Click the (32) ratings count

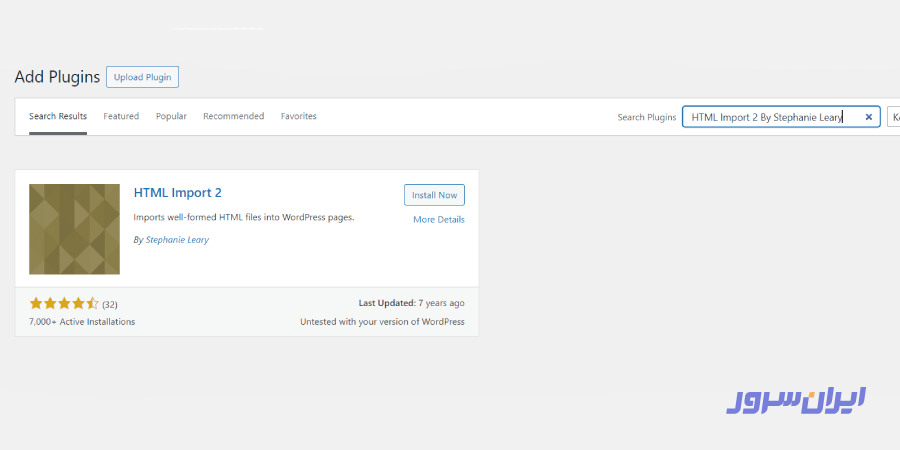click(110, 304)
